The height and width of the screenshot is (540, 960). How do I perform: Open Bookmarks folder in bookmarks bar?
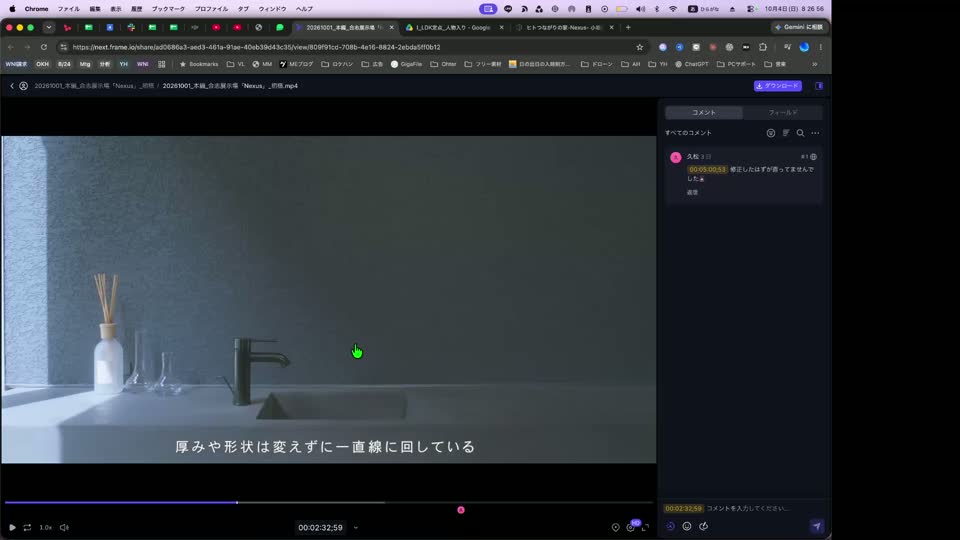pyautogui.click(x=199, y=64)
